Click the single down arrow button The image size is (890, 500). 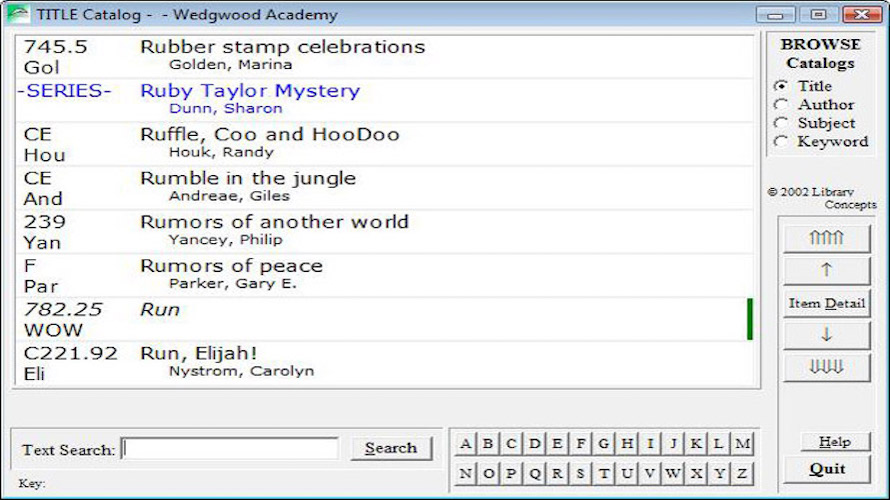tap(826, 335)
